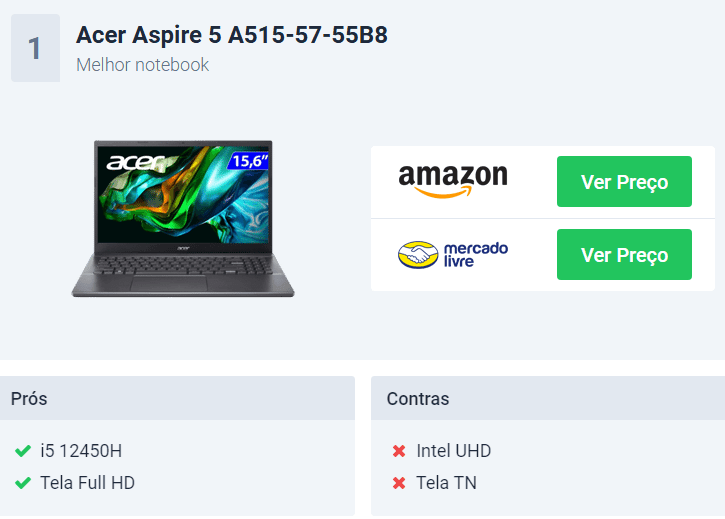The height and width of the screenshot is (519, 725).
Task: Click the 15,6" size label on laptop screen
Action: pyautogui.click(x=249, y=161)
